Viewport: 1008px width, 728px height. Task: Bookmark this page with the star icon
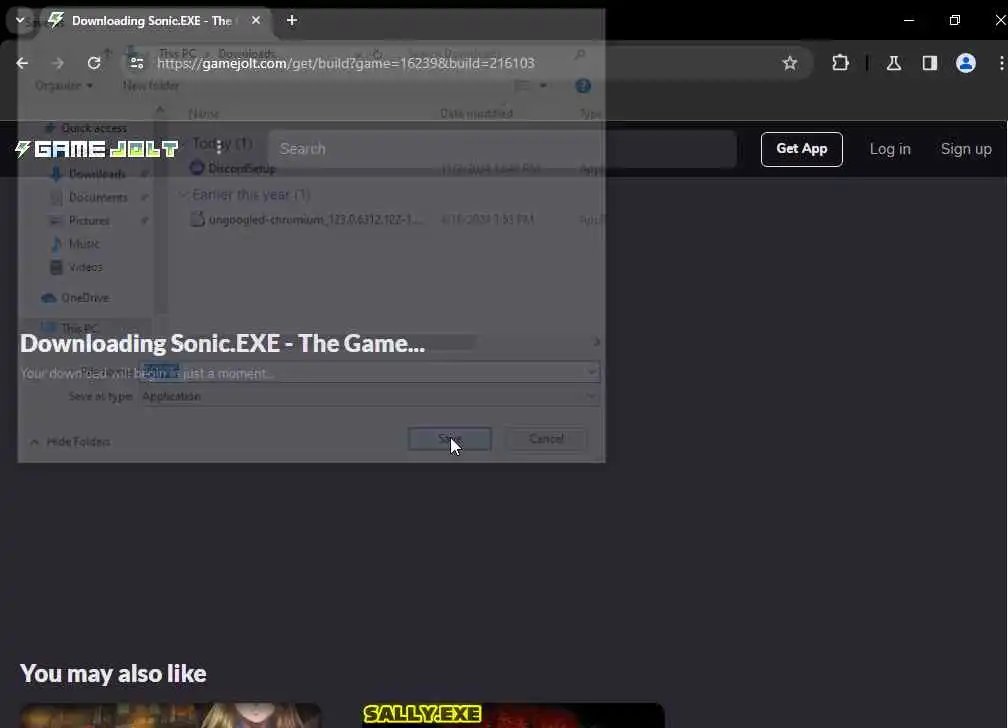(790, 63)
